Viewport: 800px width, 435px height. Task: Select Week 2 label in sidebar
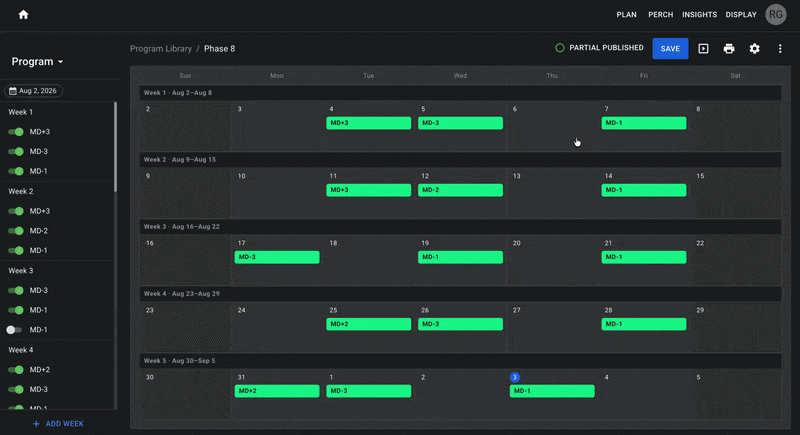(20, 191)
